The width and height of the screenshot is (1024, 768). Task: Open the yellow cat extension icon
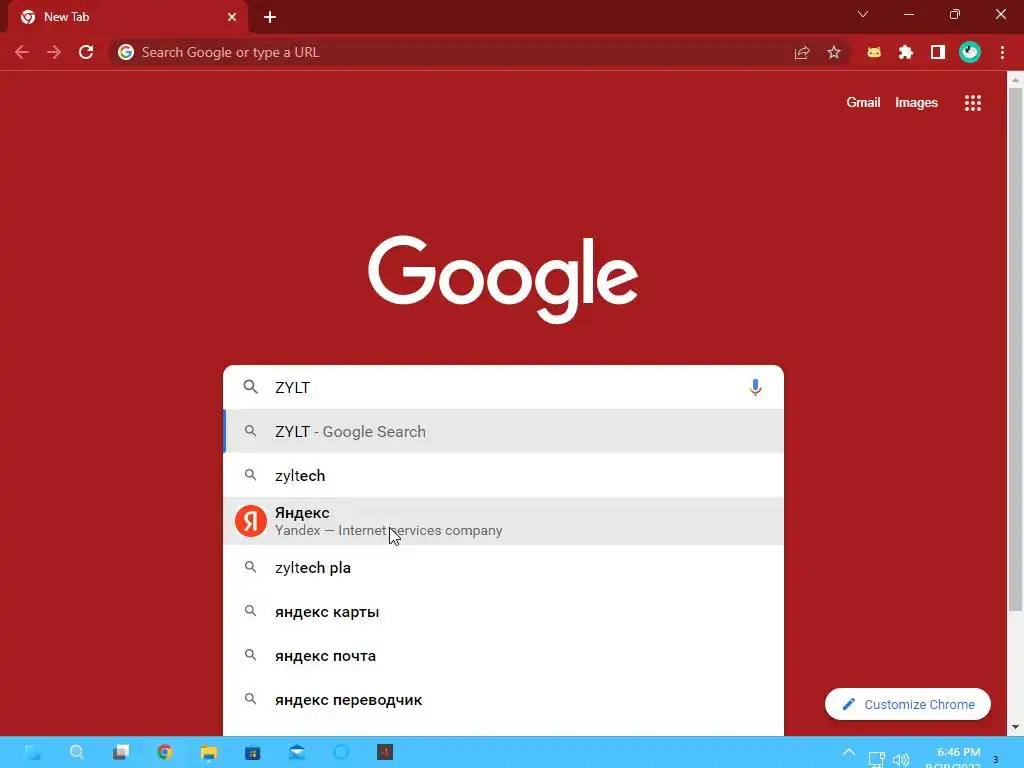pos(874,52)
